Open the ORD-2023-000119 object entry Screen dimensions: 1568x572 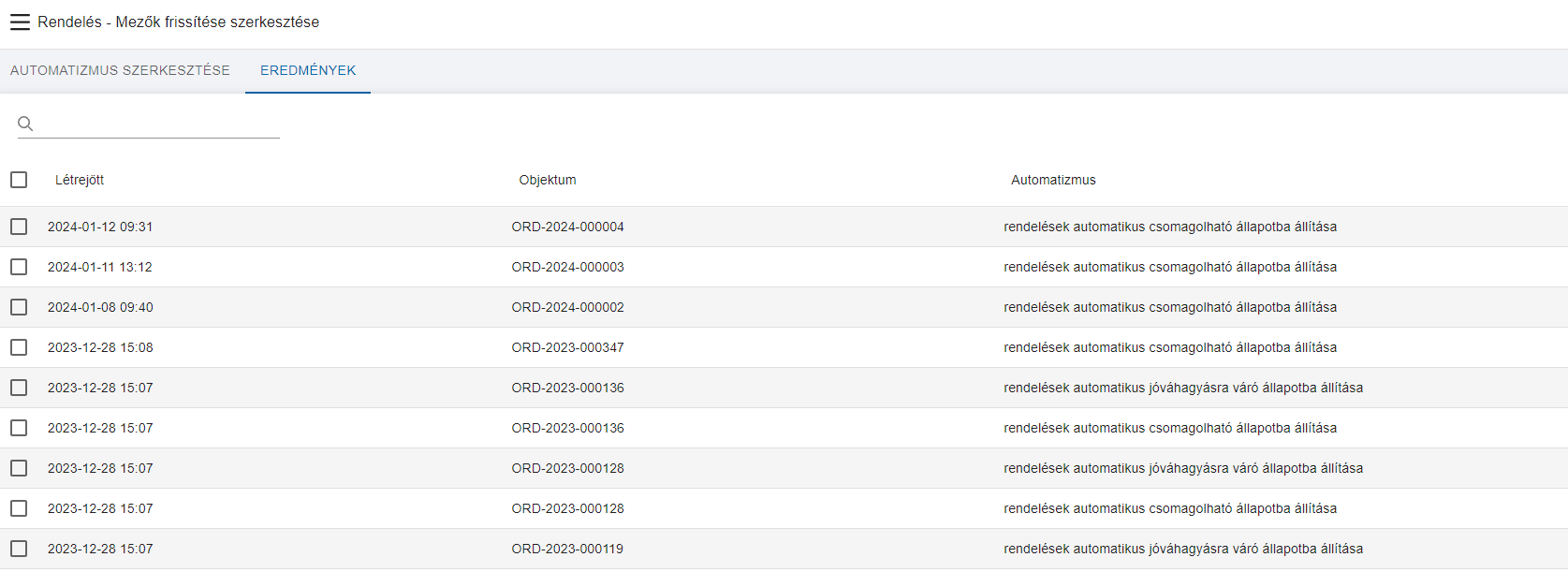(x=567, y=549)
